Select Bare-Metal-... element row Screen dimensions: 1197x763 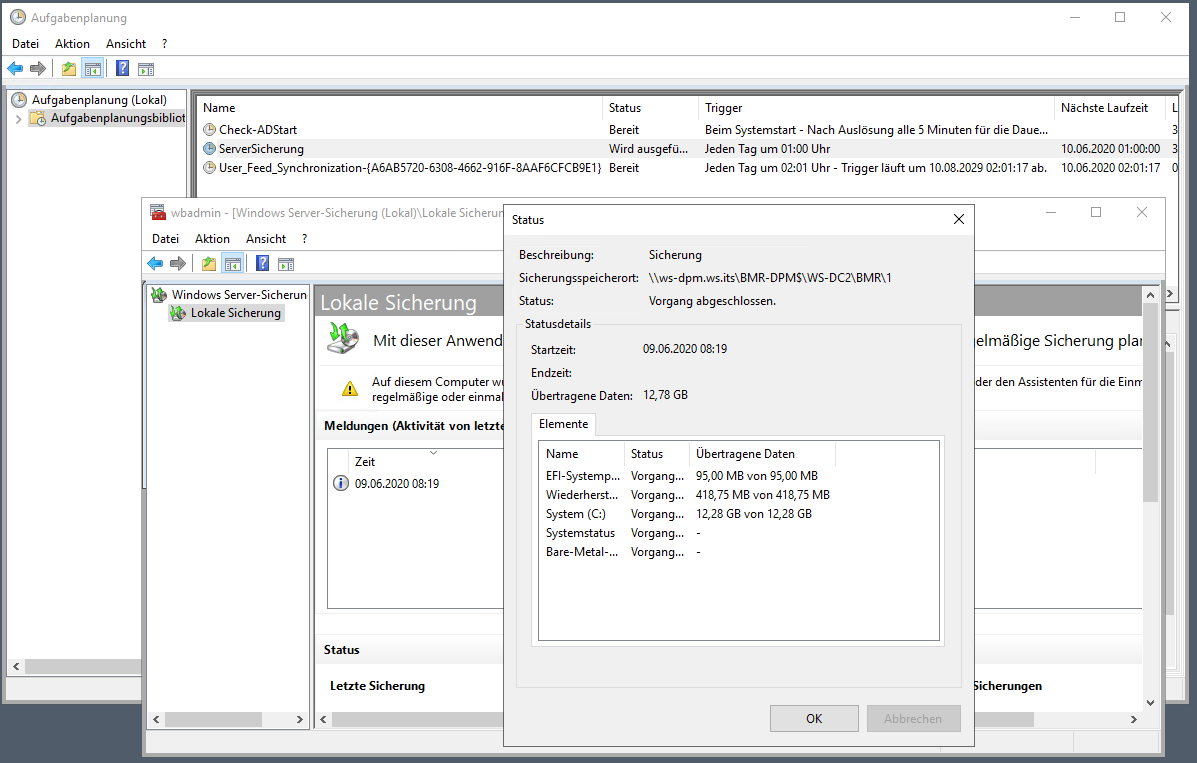pyautogui.click(x=738, y=551)
